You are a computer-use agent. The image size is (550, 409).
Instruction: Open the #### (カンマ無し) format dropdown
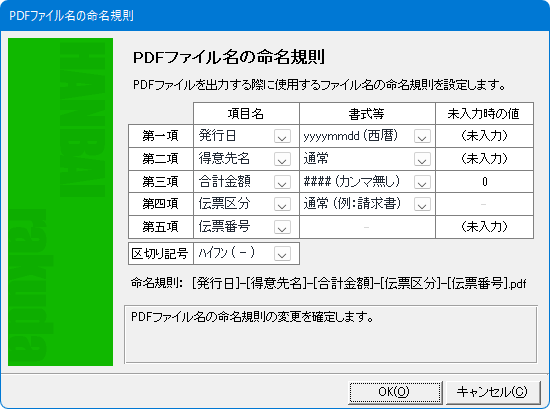coord(422,182)
